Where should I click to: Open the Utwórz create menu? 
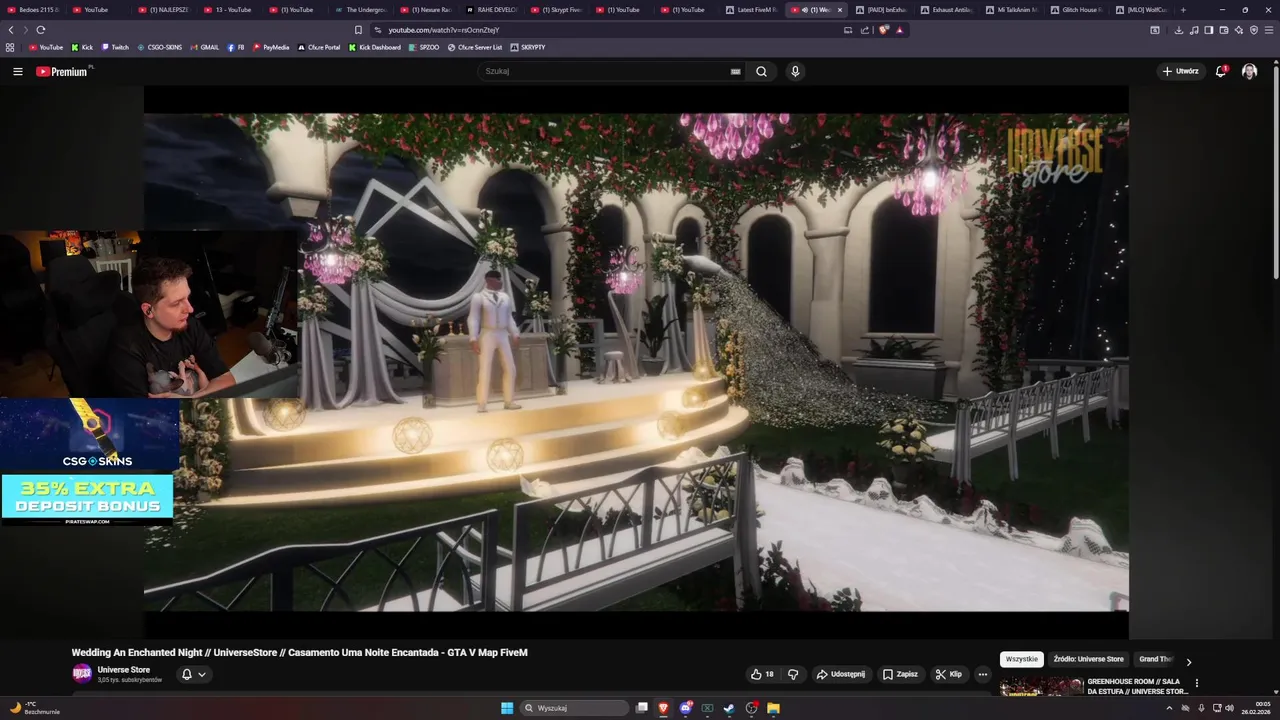point(1180,71)
